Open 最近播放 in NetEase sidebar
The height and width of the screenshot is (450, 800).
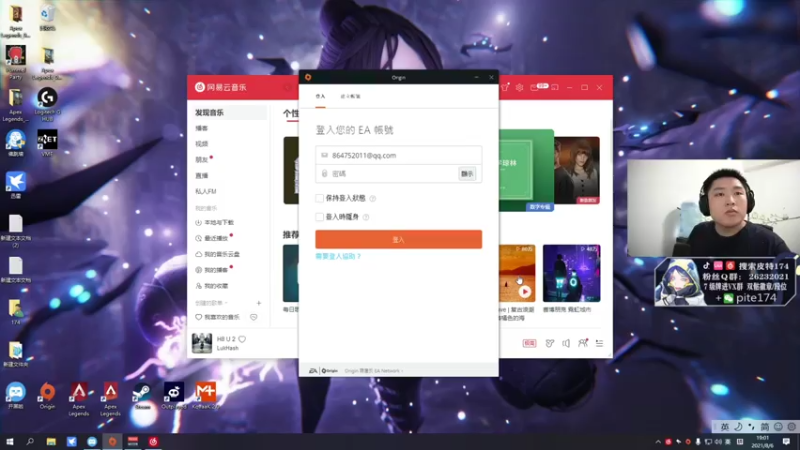tap(212, 238)
